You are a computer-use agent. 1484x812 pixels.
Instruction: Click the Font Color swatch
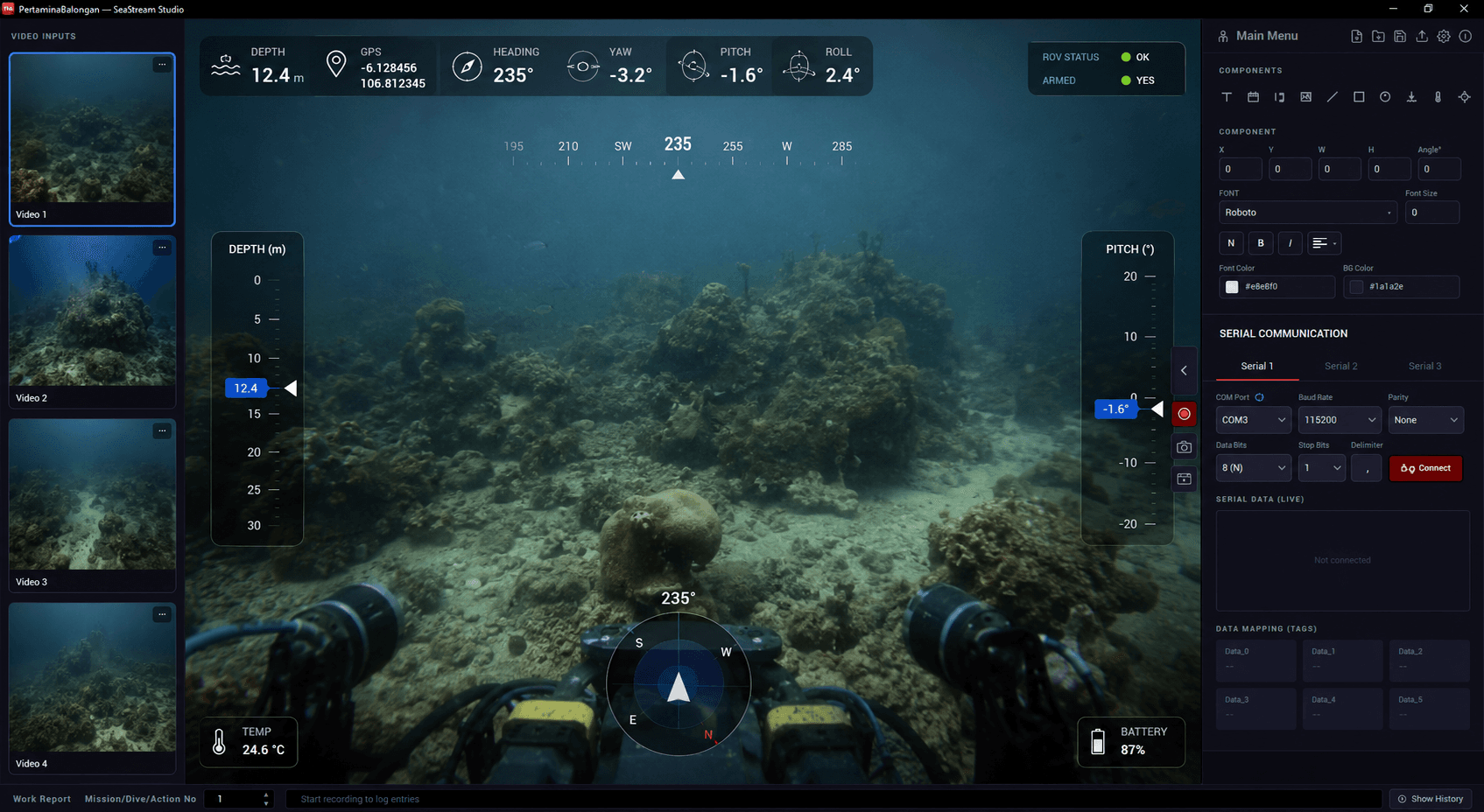click(x=1232, y=287)
